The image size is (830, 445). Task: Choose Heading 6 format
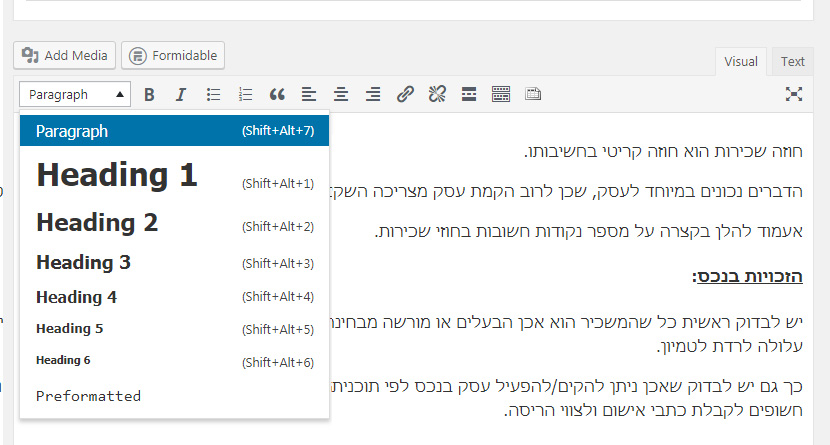coord(175,361)
